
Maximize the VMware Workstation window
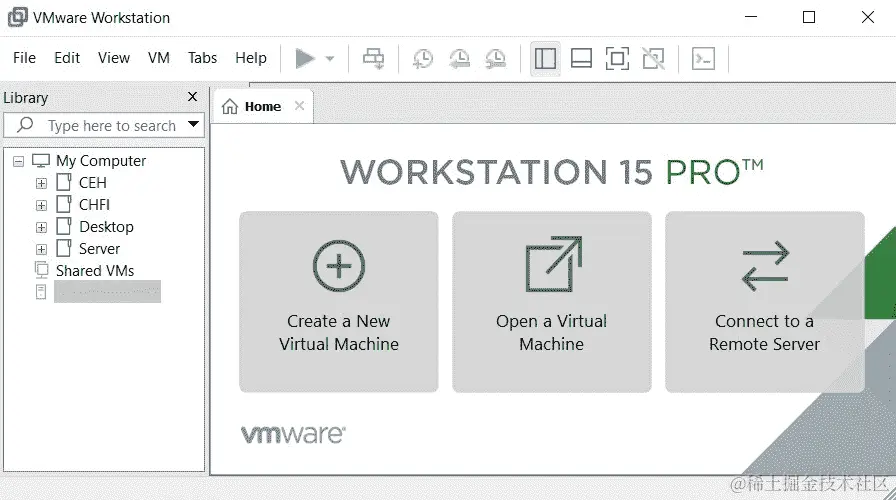[809, 17]
